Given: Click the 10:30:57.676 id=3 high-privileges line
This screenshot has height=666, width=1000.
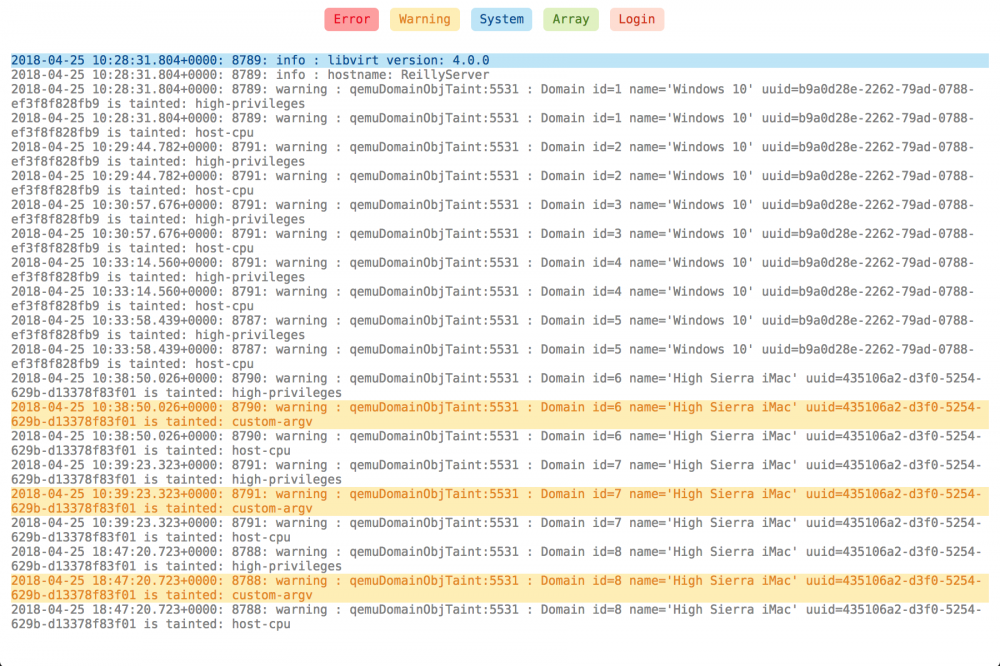Looking at the screenshot, I should pos(499,212).
